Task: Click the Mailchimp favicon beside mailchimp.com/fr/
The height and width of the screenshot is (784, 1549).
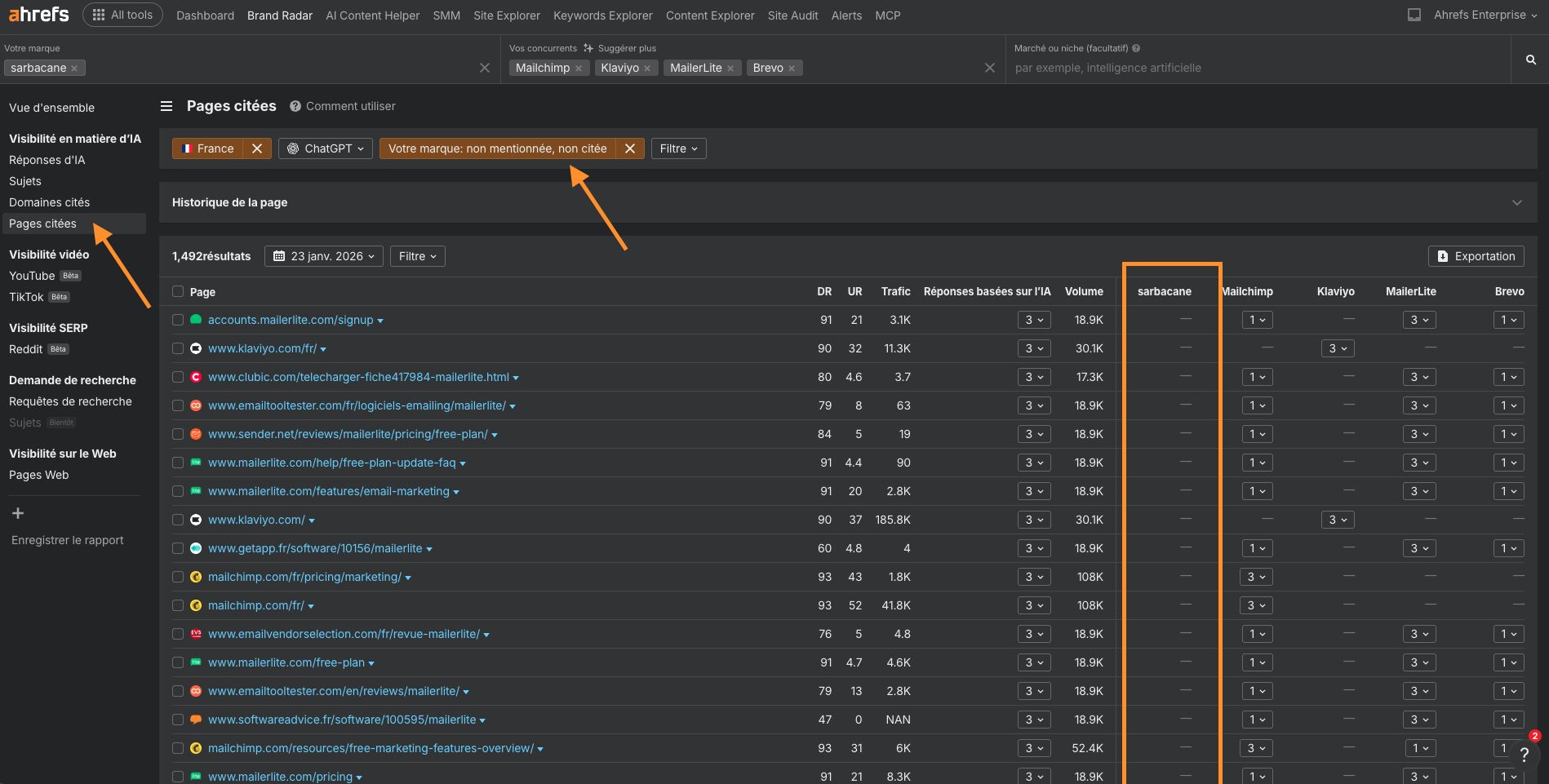Action: [x=196, y=605]
